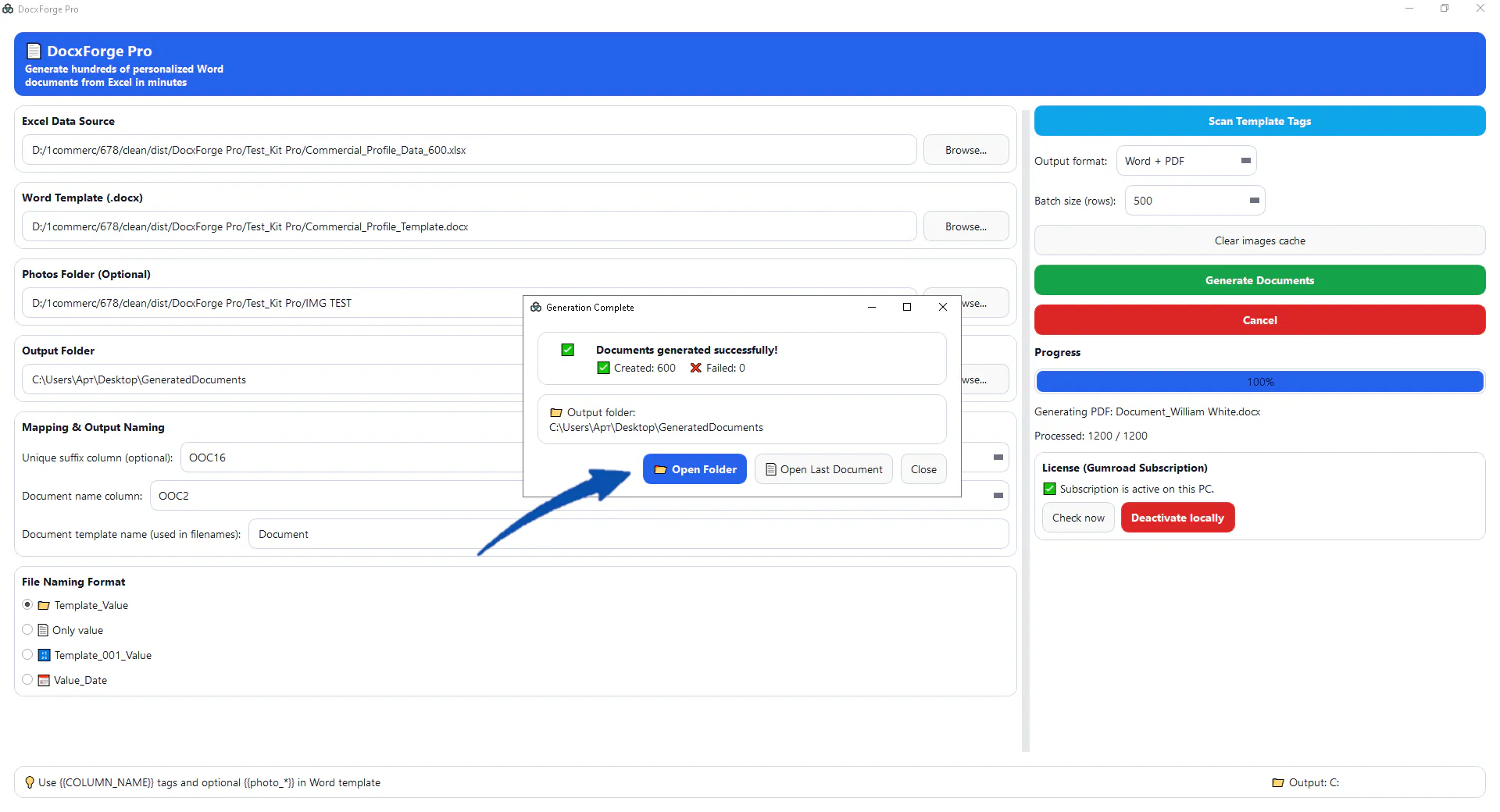The height and width of the screenshot is (812, 1500).
Task: Click Check now license button
Action: (x=1078, y=518)
